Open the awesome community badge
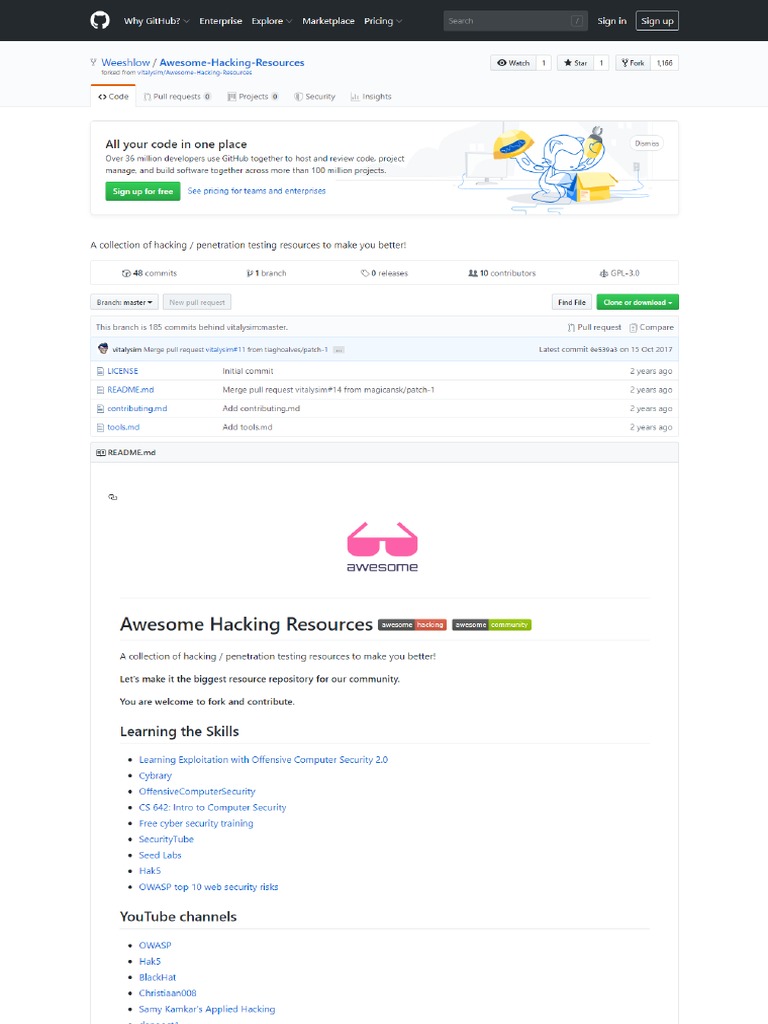The image size is (768, 1024). tap(491, 624)
